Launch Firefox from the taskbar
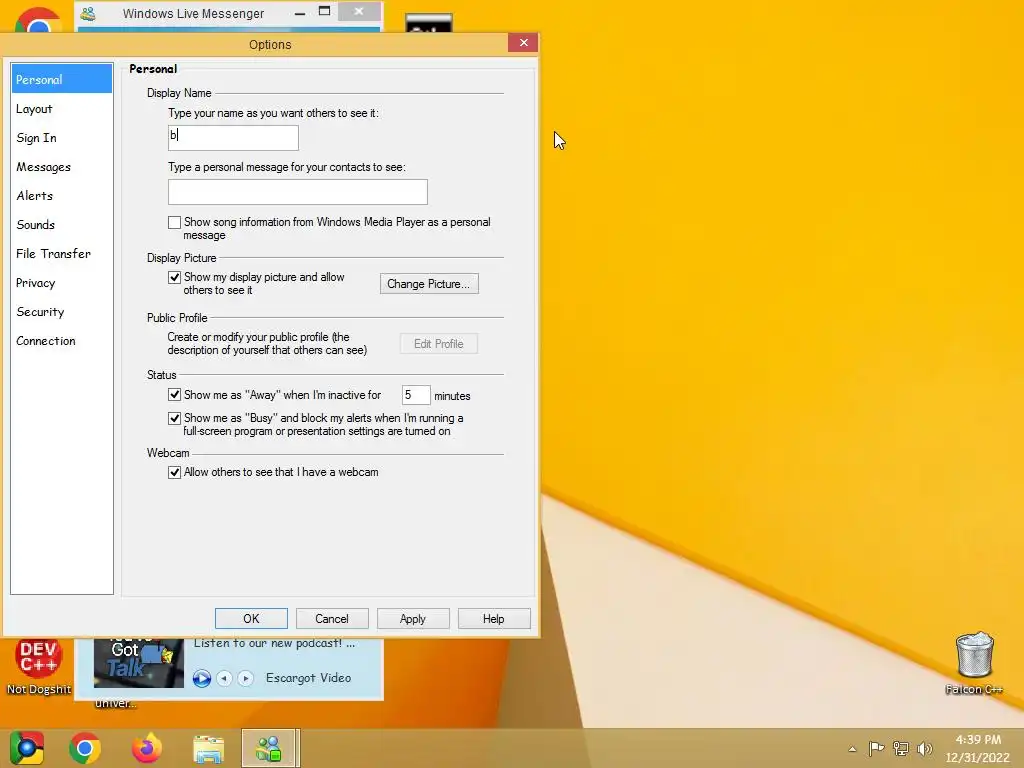This screenshot has height=768, width=1024. click(146, 748)
